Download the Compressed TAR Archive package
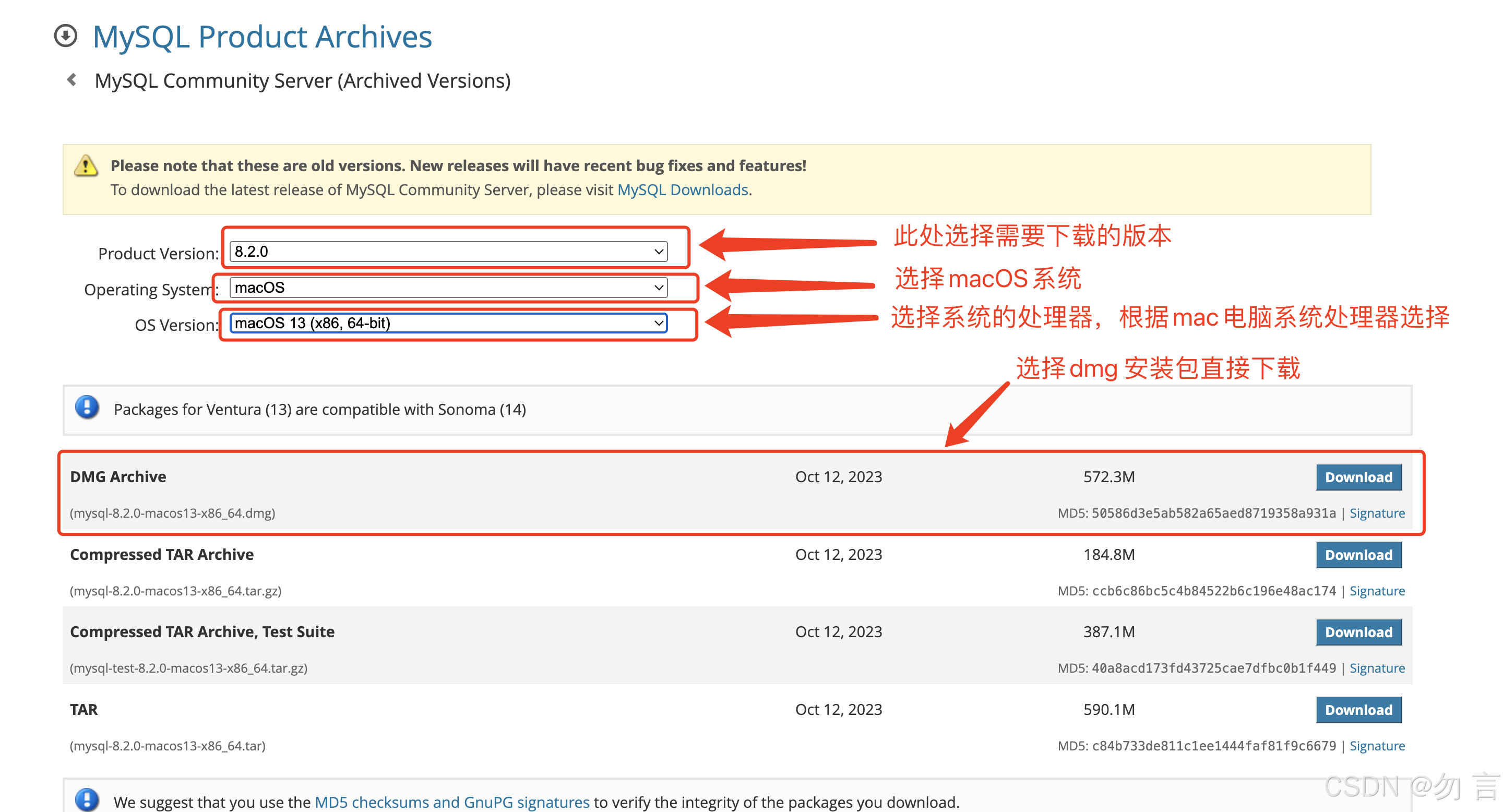 coord(1358,555)
